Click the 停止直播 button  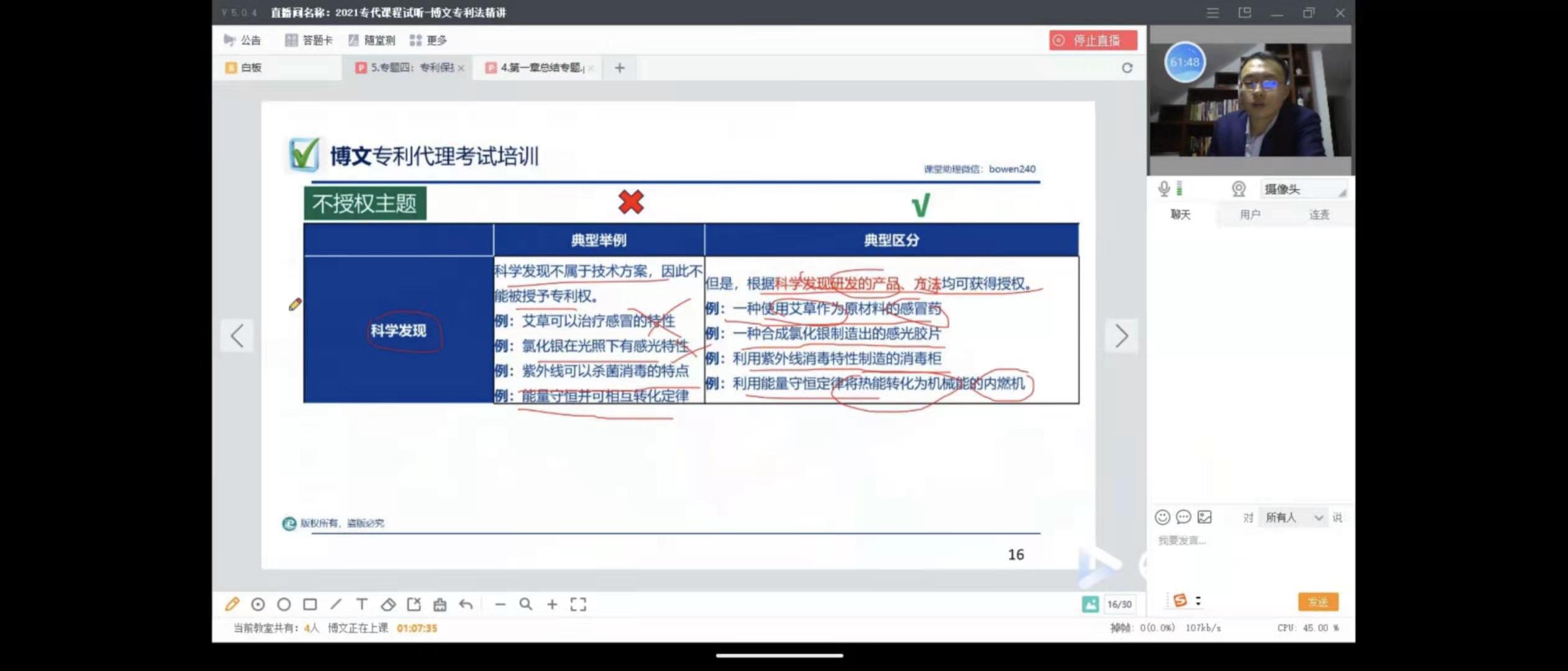(x=1092, y=40)
